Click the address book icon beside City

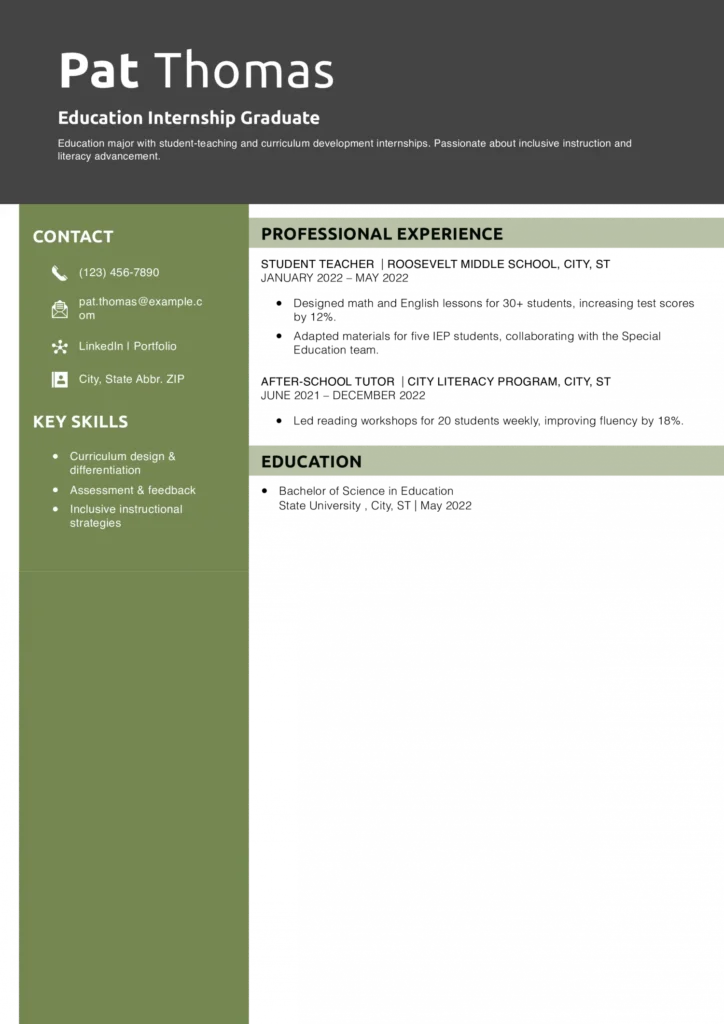pos(59,380)
